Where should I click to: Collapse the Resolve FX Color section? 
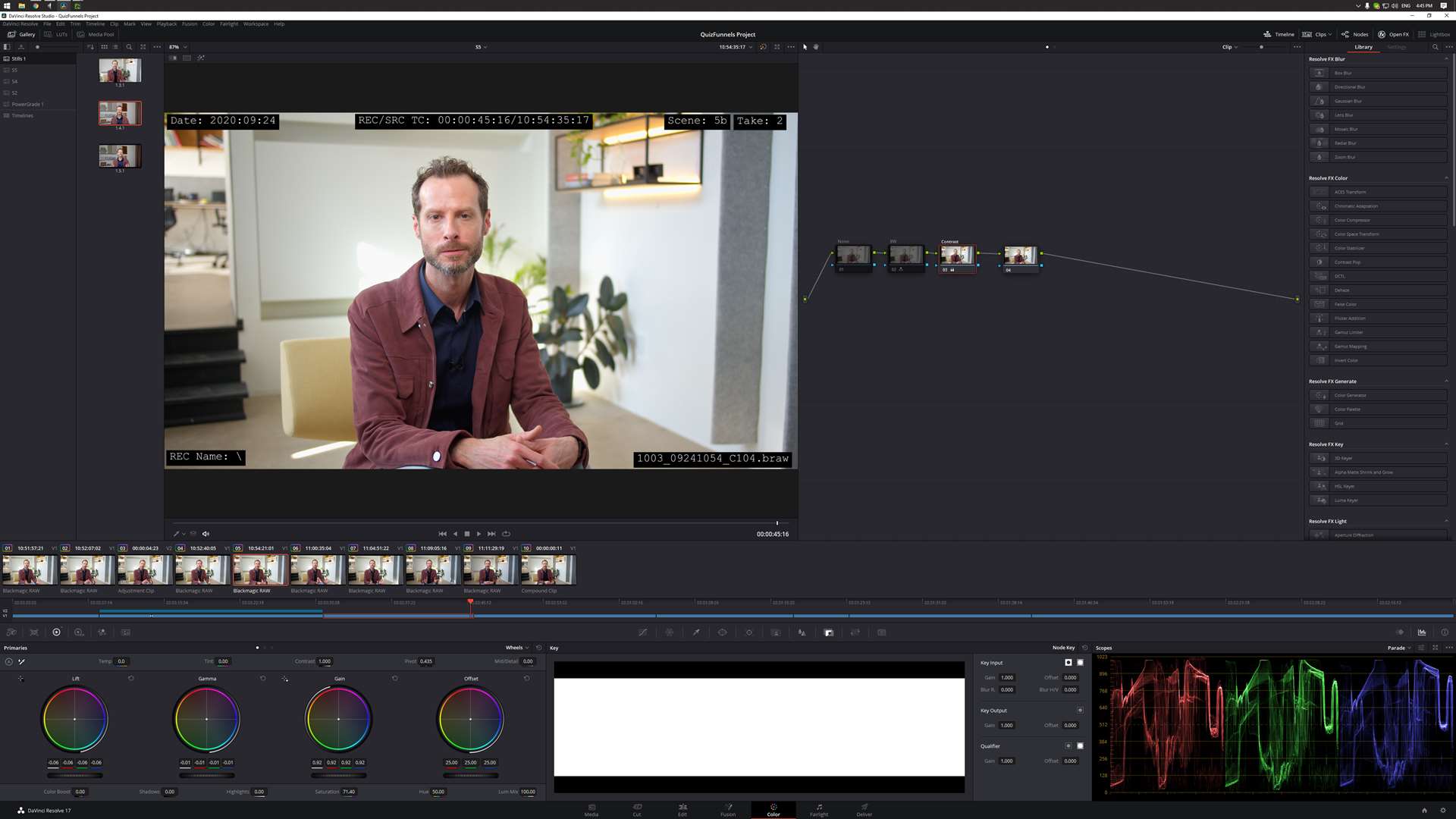point(1446,178)
